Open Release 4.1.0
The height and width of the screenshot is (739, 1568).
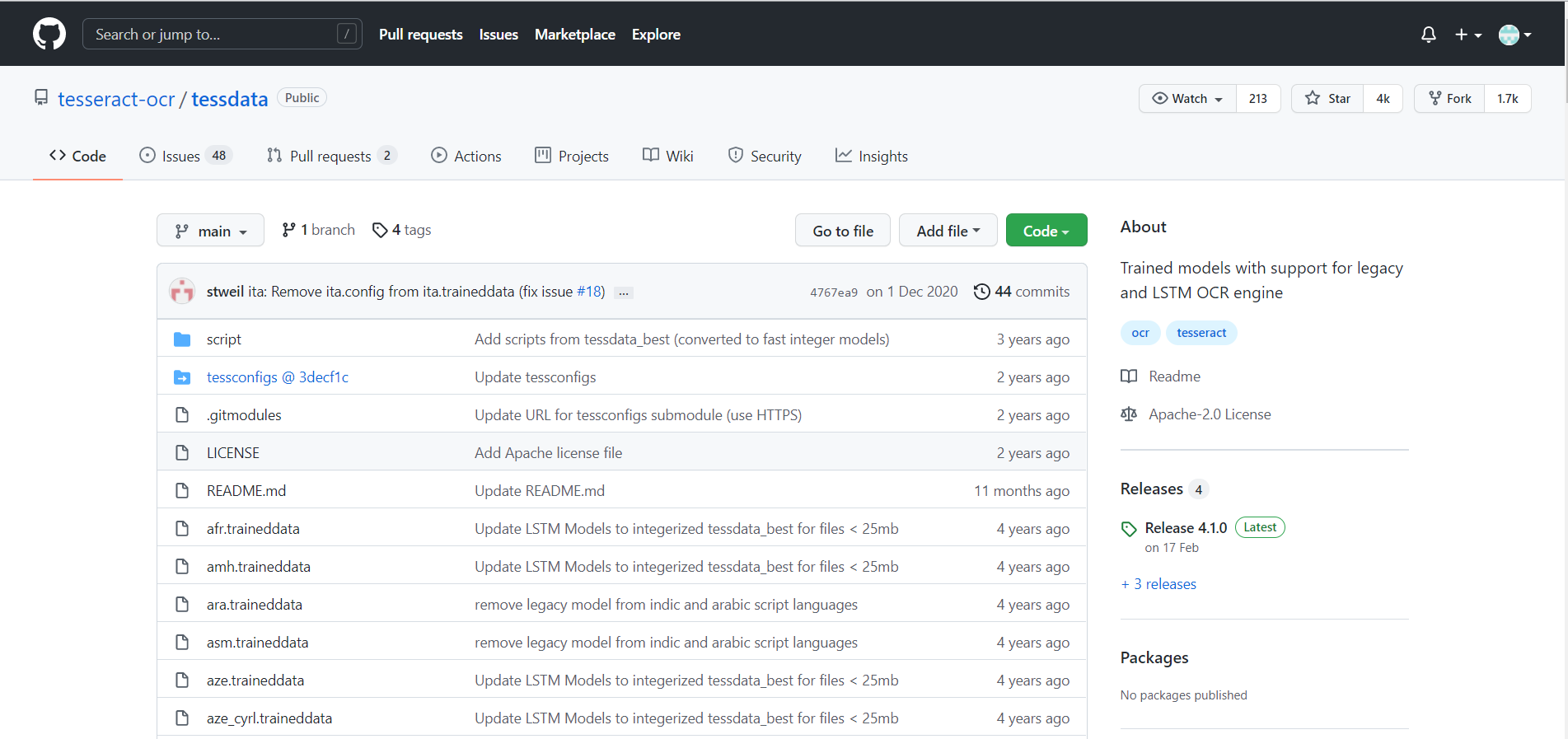pyautogui.click(x=1186, y=528)
